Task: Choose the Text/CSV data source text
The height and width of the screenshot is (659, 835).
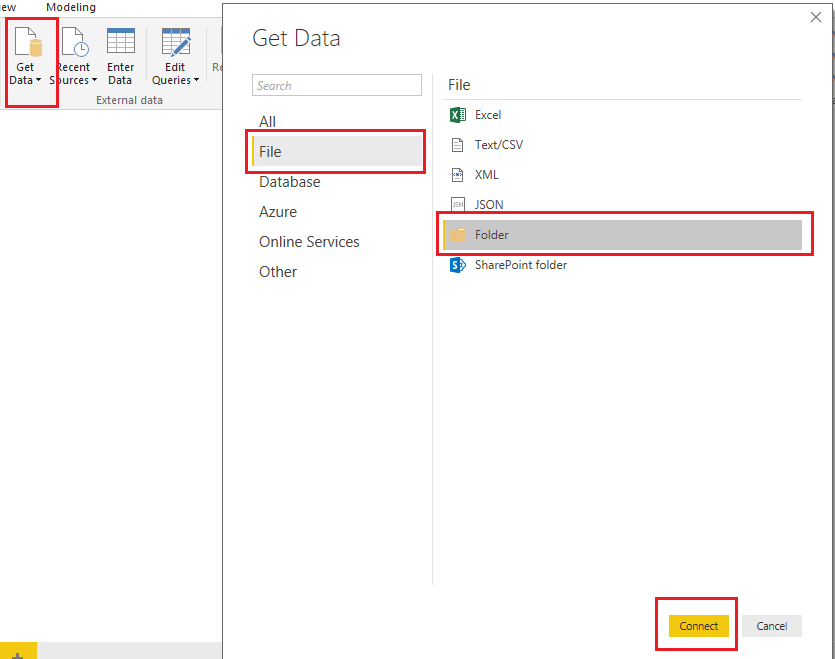Action: pyautogui.click(x=499, y=145)
